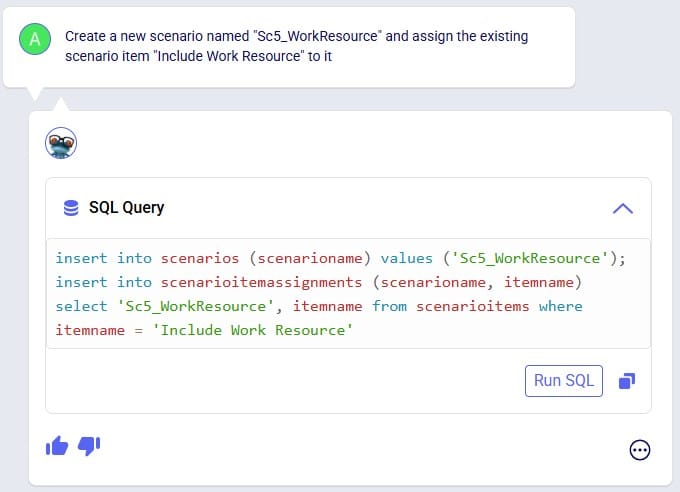The height and width of the screenshot is (492, 680).
Task: Run the generated SQL query
Action: pos(564,380)
